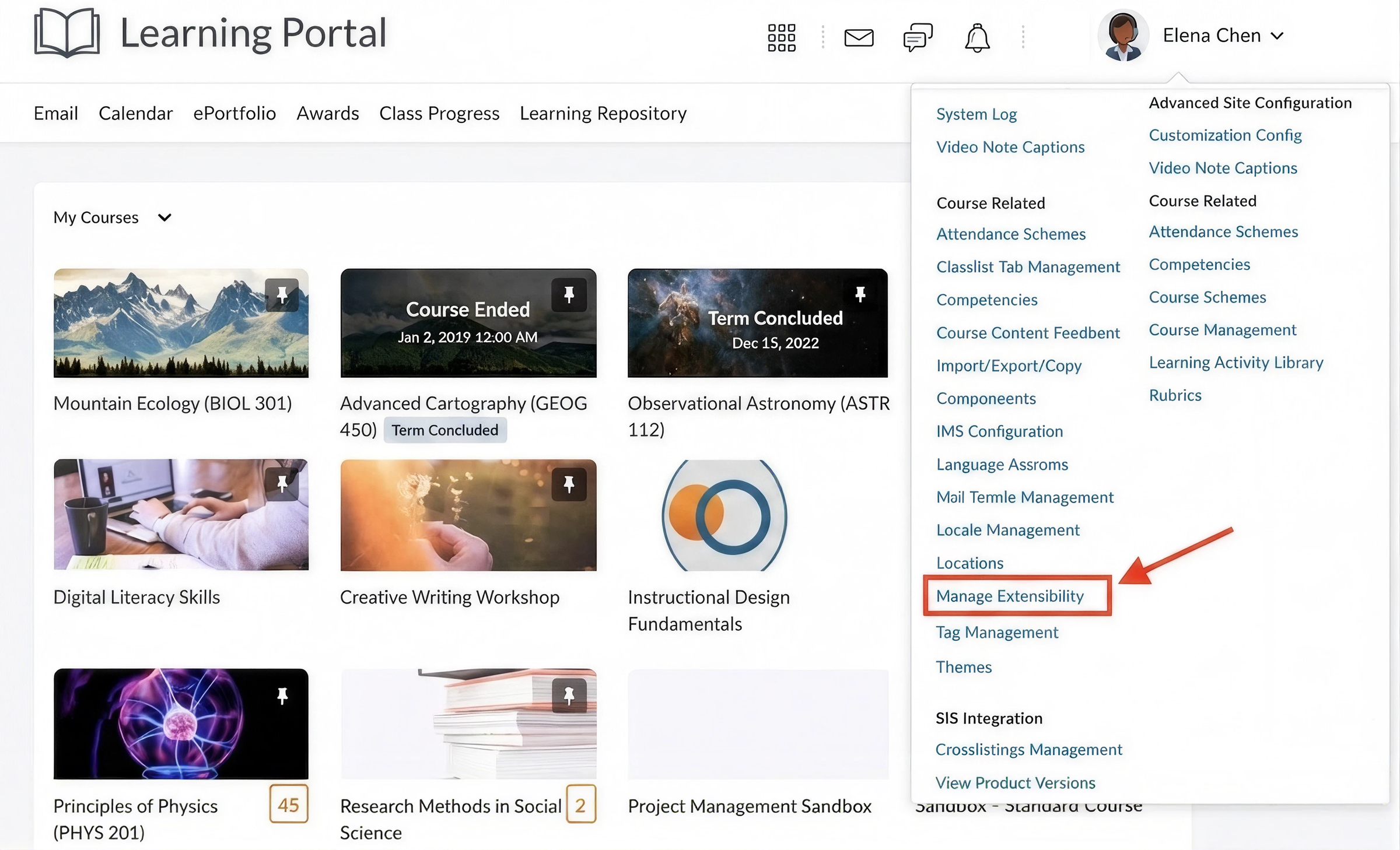The width and height of the screenshot is (1400, 850).
Task: Open Learning Repository in the navbar
Action: pos(603,113)
